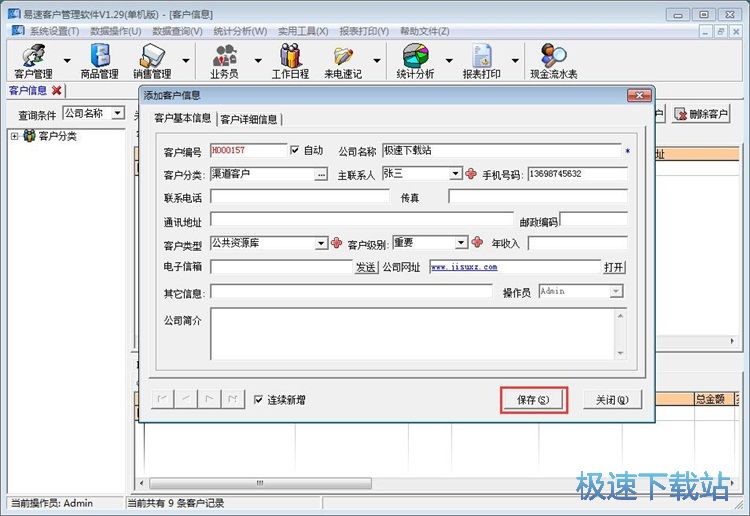The image size is (750, 516).
Task: Expand the 销售管理 dropdown arrow
Action: [186, 61]
